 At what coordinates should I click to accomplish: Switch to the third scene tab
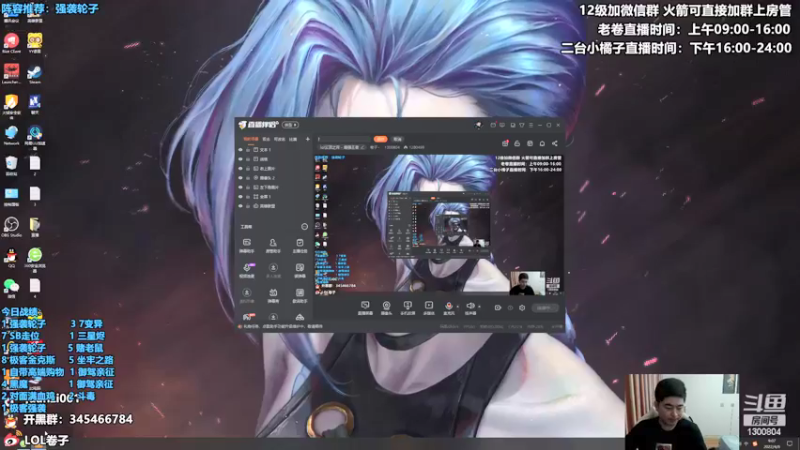tap(280, 139)
